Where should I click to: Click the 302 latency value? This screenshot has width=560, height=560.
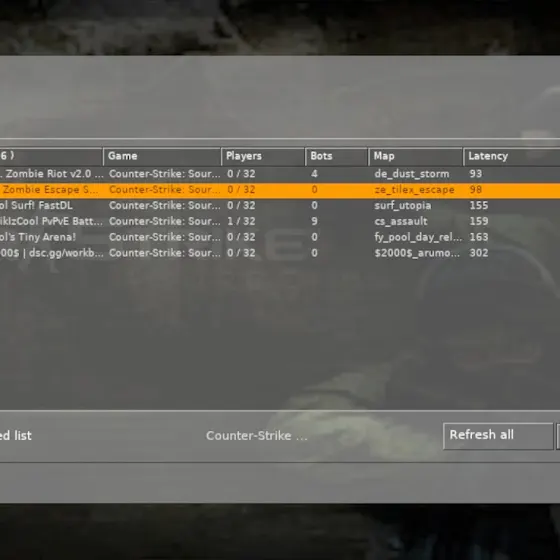tap(479, 253)
